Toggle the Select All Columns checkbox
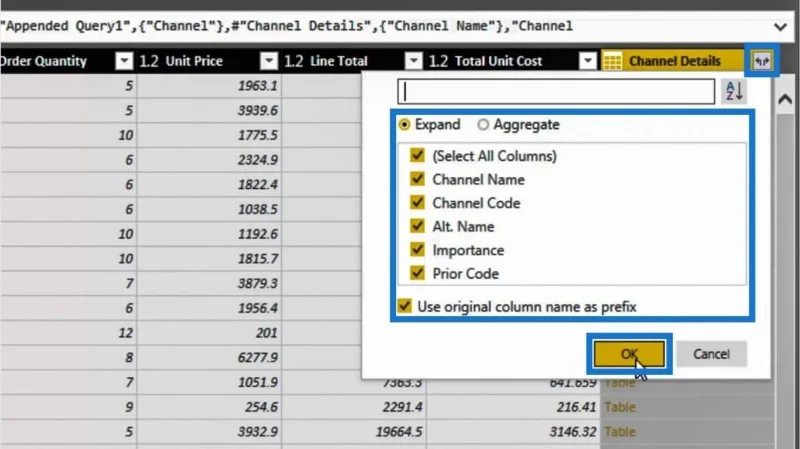Screen dimensions: 800x449 point(417,155)
